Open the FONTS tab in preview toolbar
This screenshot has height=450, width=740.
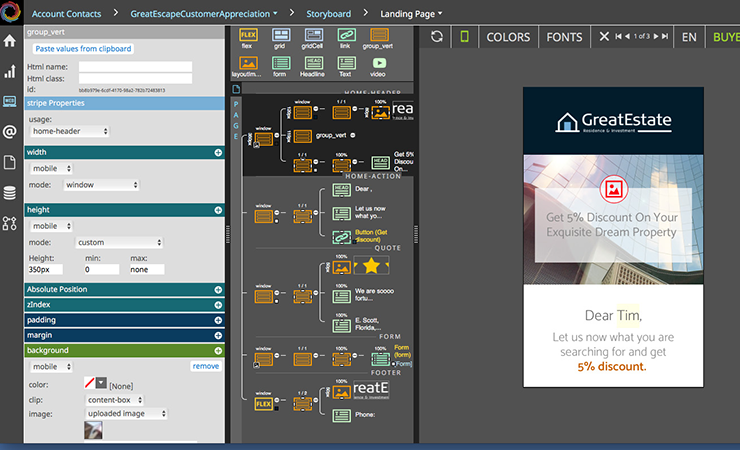point(564,37)
